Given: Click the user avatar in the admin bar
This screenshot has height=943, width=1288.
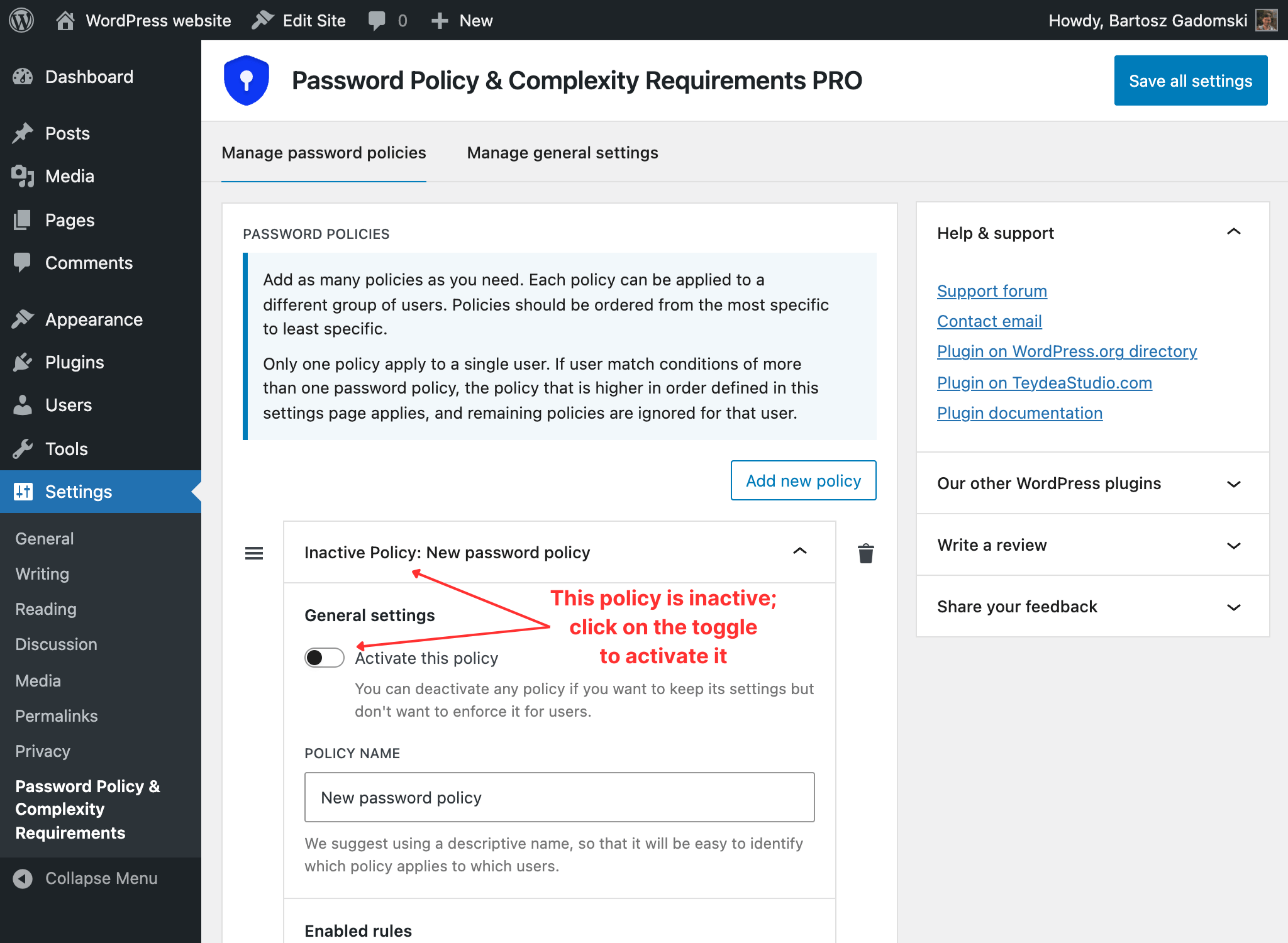Looking at the screenshot, I should point(1266,20).
